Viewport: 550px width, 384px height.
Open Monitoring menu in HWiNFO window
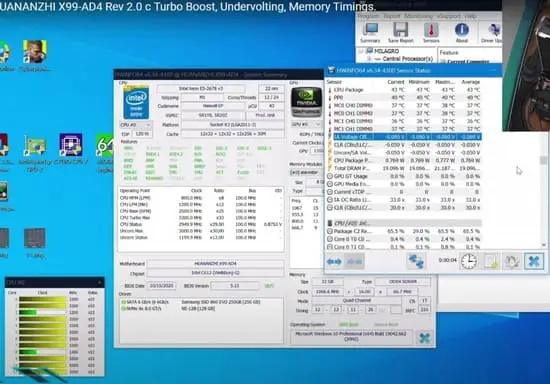[418, 16]
